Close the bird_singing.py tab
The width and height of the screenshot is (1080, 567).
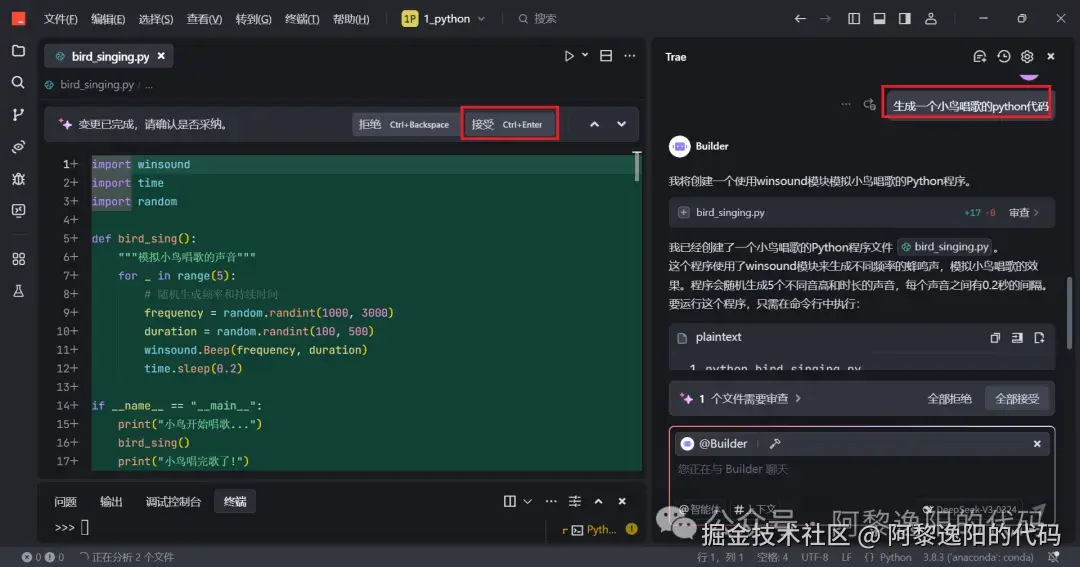(x=161, y=56)
